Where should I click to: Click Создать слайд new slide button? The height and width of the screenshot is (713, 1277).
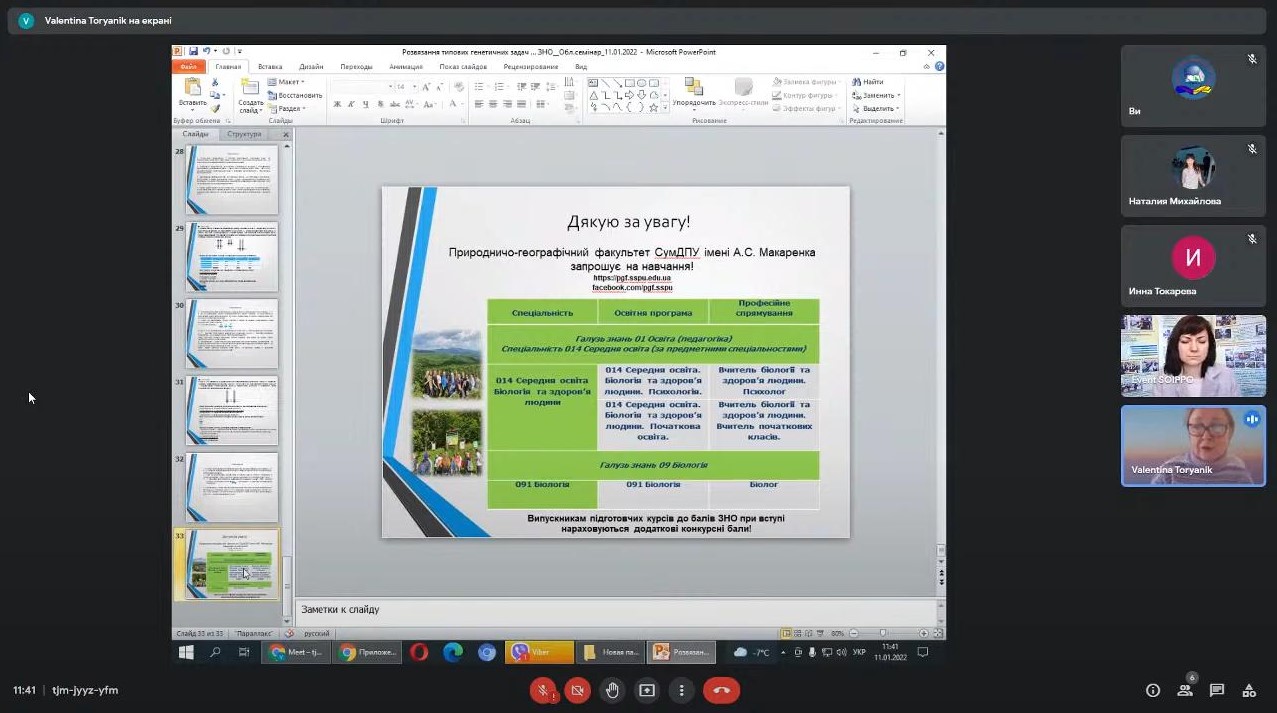pyautogui.click(x=251, y=95)
